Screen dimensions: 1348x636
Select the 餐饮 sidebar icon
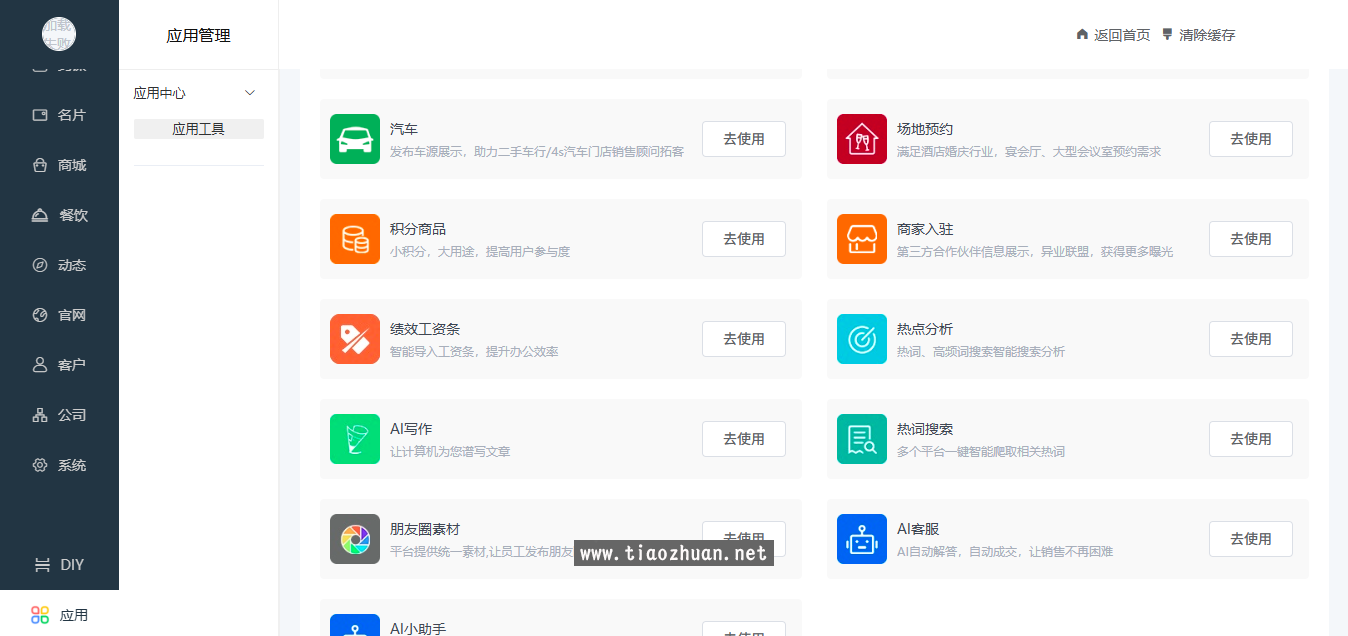pyautogui.click(x=40, y=215)
